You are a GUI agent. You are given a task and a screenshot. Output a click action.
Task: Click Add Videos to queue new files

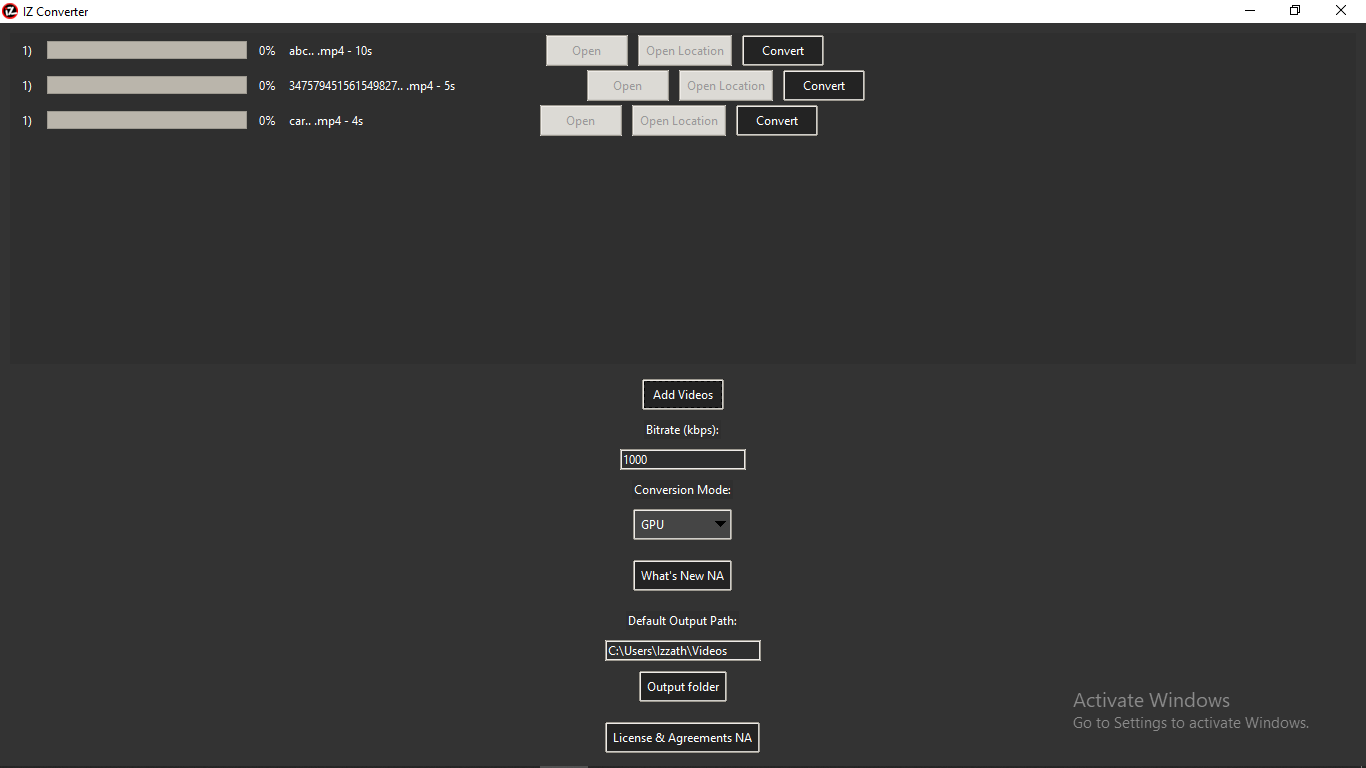coord(682,394)
